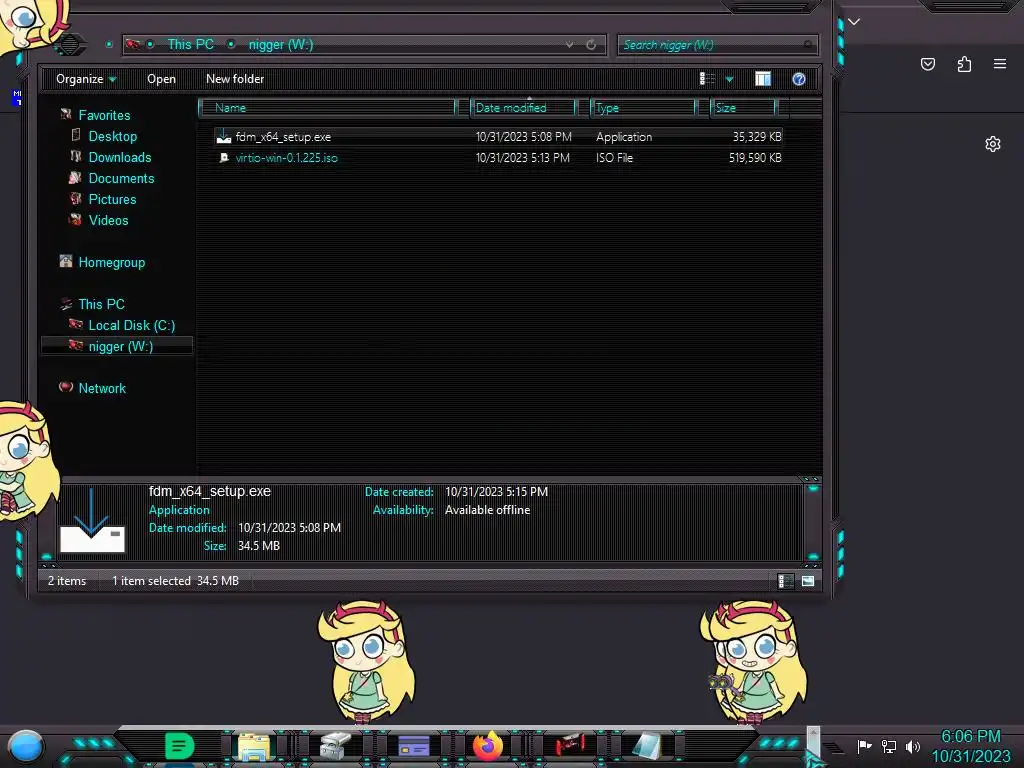This screenshot has width=1024, height=768.
Task: Click the fdm_x64_setup.exe file icon
Action: pyautogui.click(x=224, y=136)
